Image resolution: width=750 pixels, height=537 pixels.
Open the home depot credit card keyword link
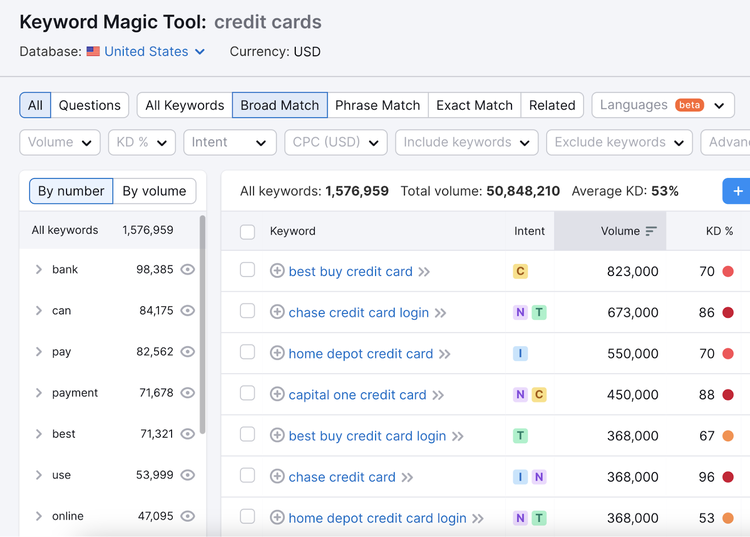pyautogui.click(x=361, y=353)
